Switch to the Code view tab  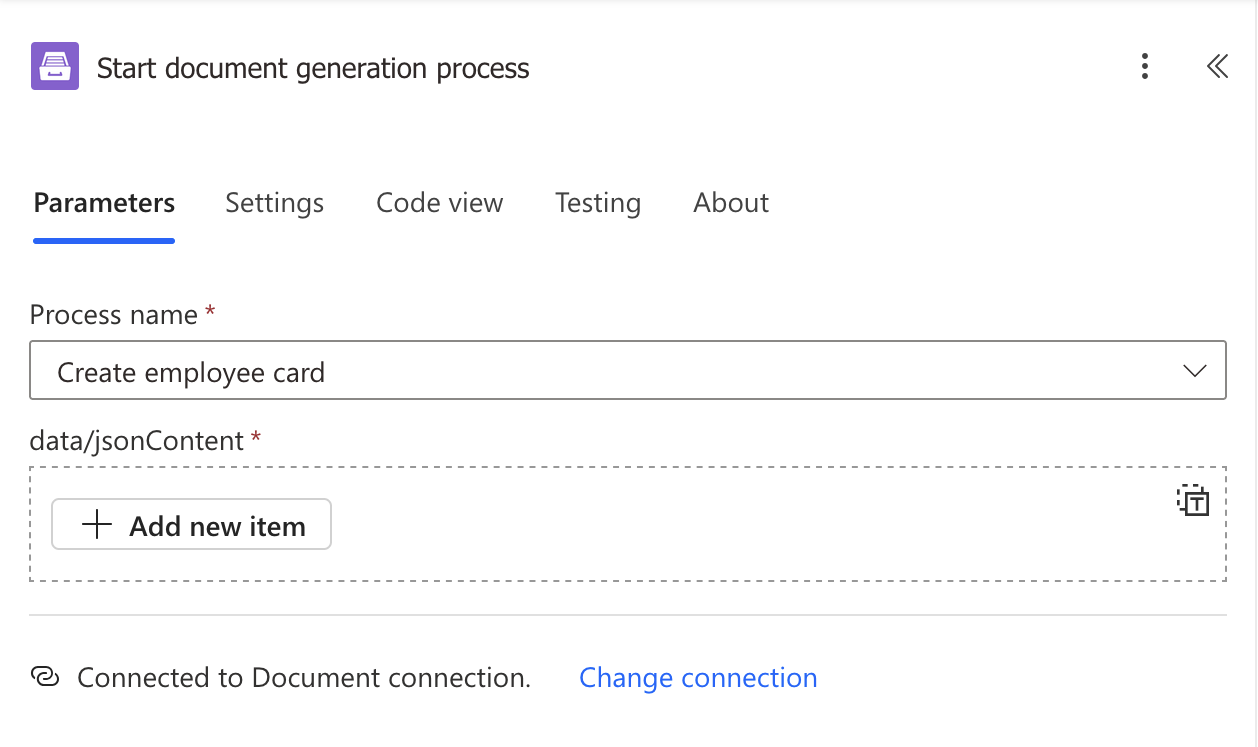coord(439,203)
